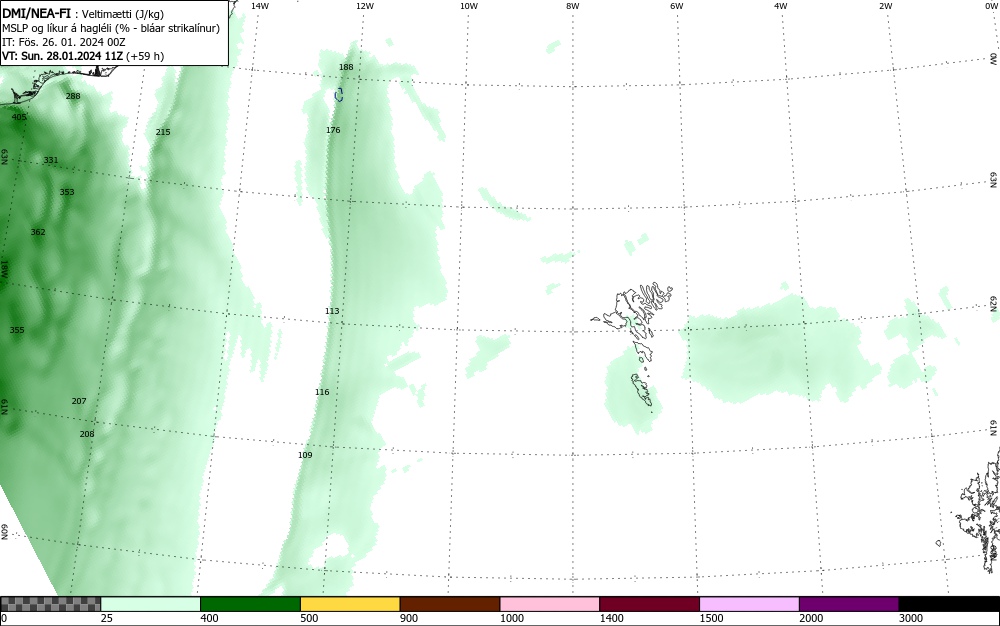Click the CAPE value 331 on map
Screen dimensions: 1000x626
pos(50,160)
